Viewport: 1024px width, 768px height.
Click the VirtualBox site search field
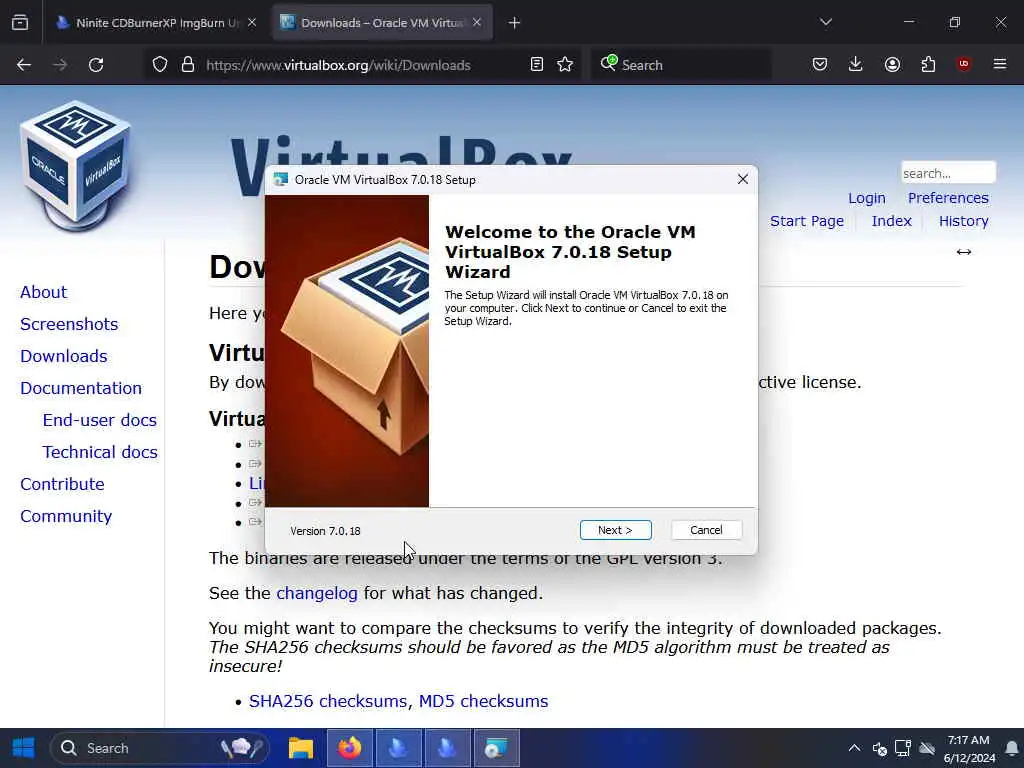(x=948, y=173)
